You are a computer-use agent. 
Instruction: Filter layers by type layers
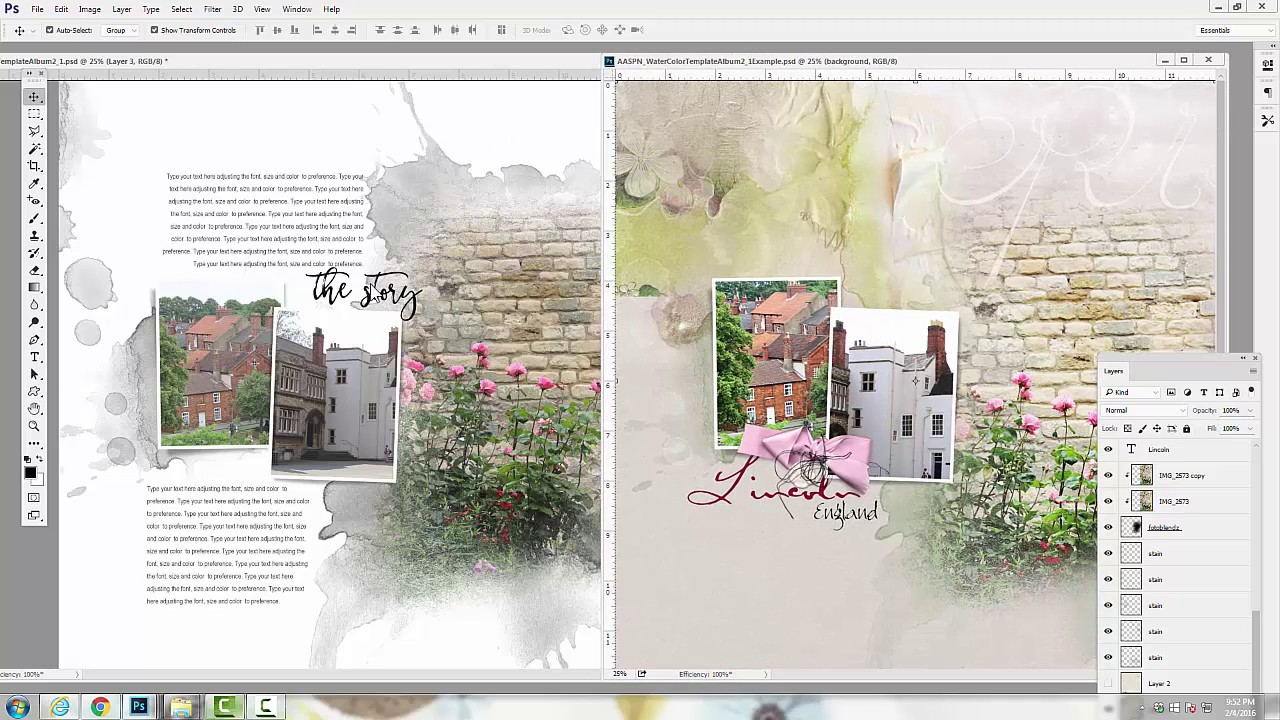coord(1204,392)
